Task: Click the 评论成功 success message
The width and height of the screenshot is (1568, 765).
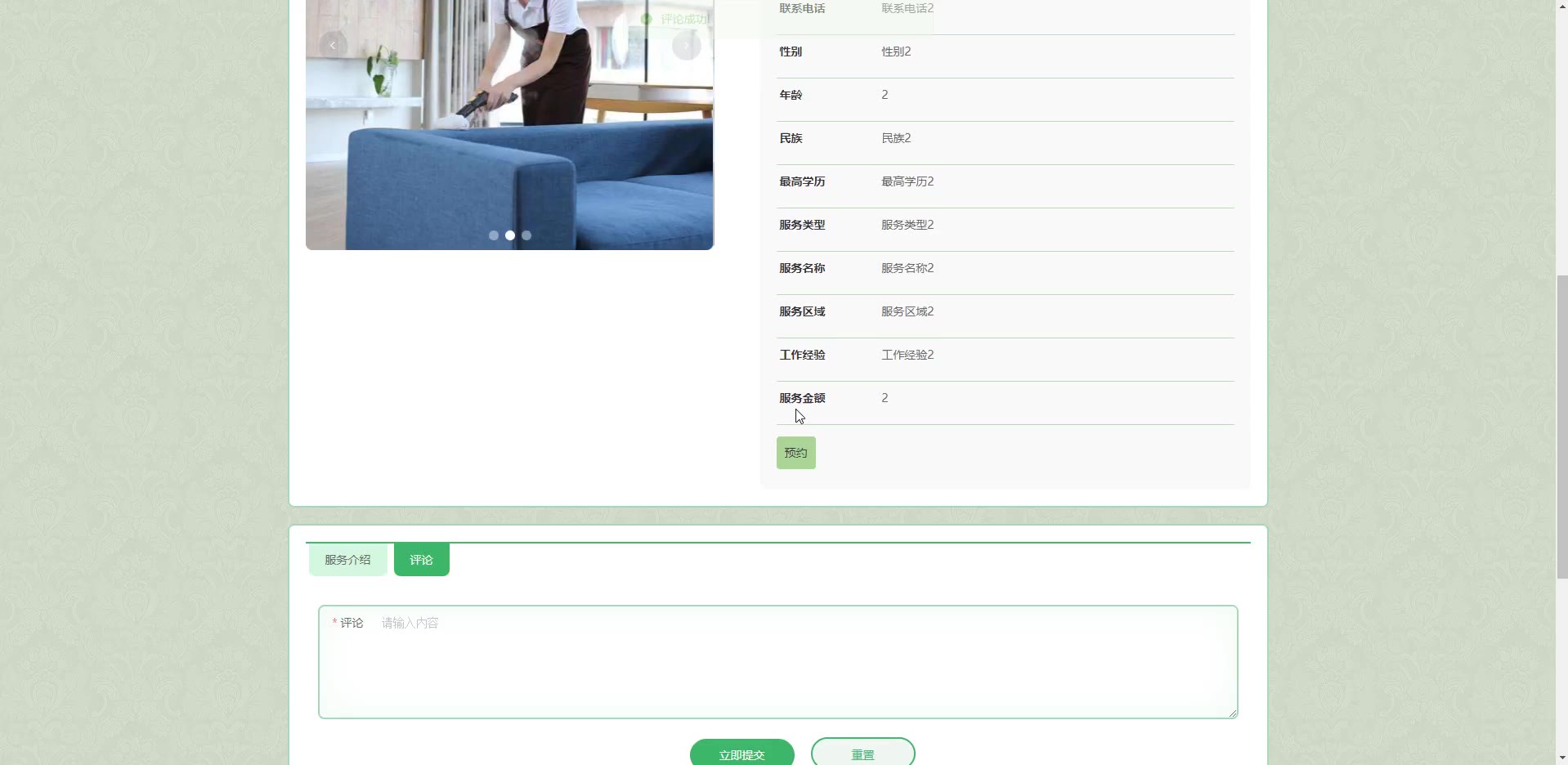Action: (x=684, y=19)
